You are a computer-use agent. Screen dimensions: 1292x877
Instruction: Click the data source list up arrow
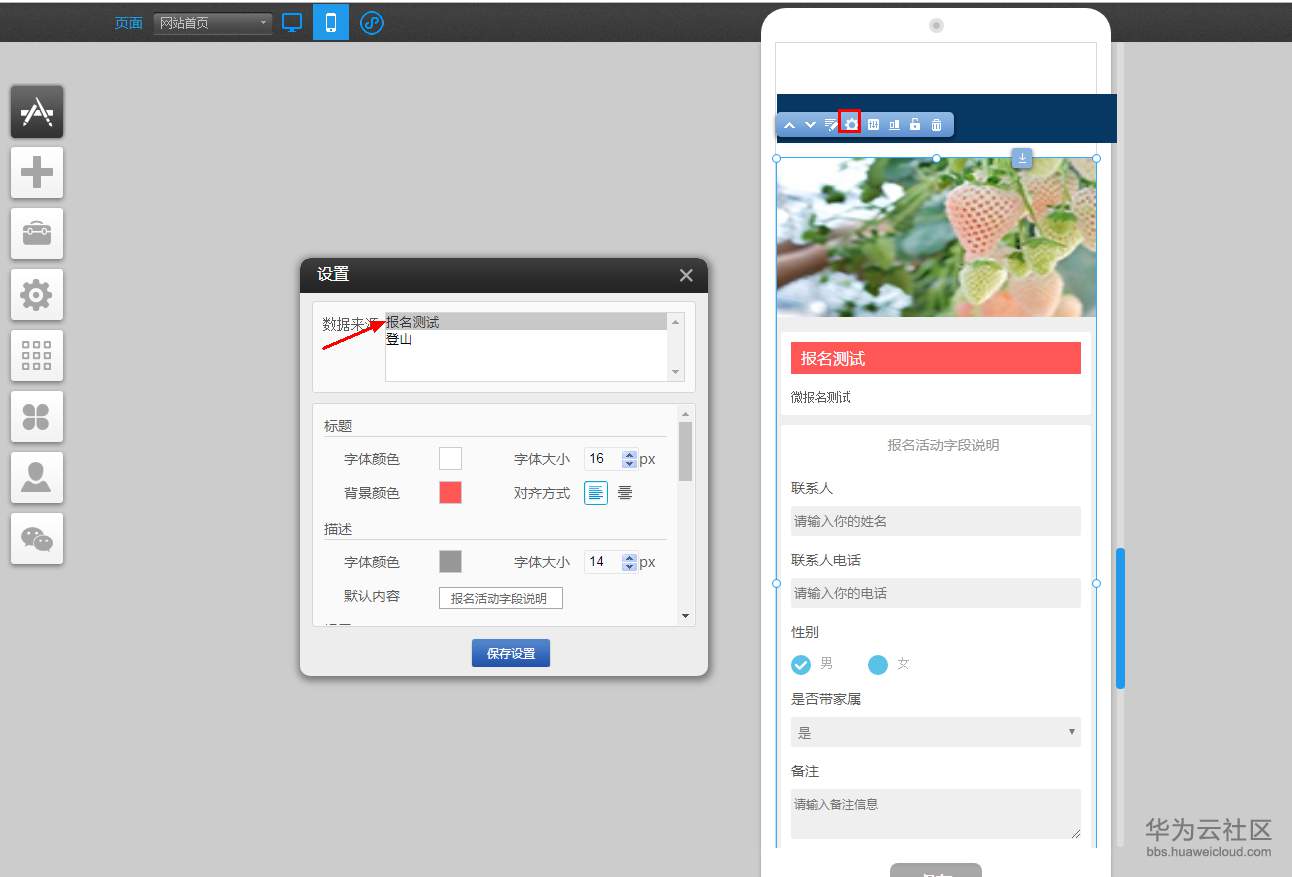point(676,322)
